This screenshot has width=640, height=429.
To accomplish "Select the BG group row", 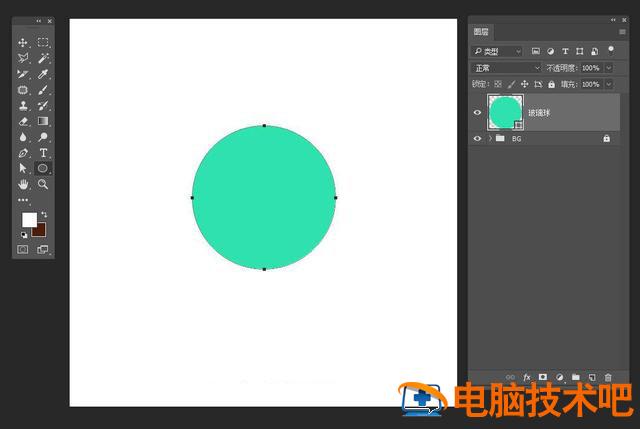I will [x=546, y=138].
